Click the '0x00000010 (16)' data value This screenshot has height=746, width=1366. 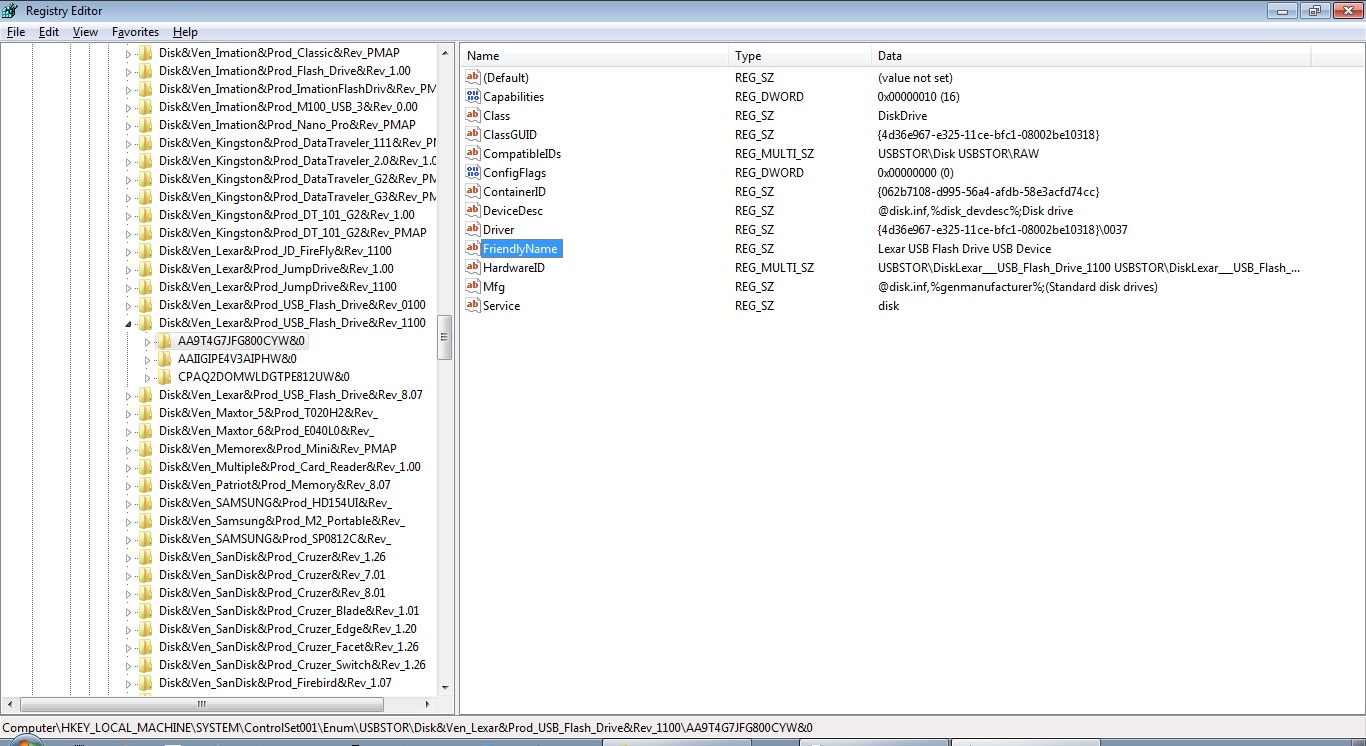[918, 97]
